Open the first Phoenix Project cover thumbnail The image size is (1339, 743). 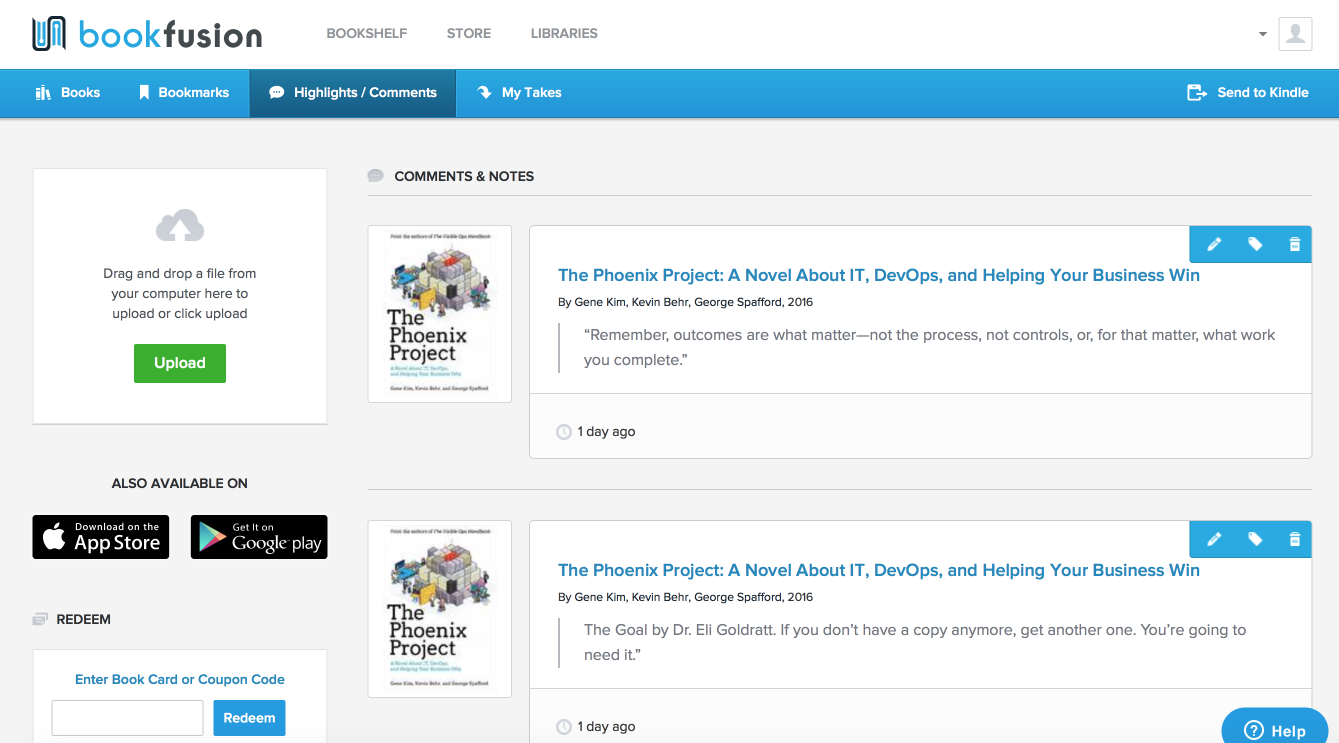[x=439, y=314]
